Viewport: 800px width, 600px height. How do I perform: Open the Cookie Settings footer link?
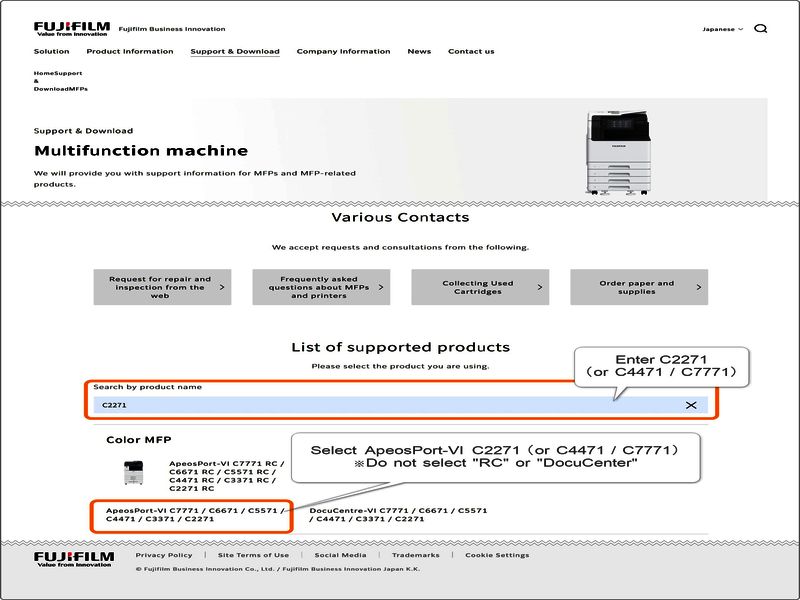497,555
